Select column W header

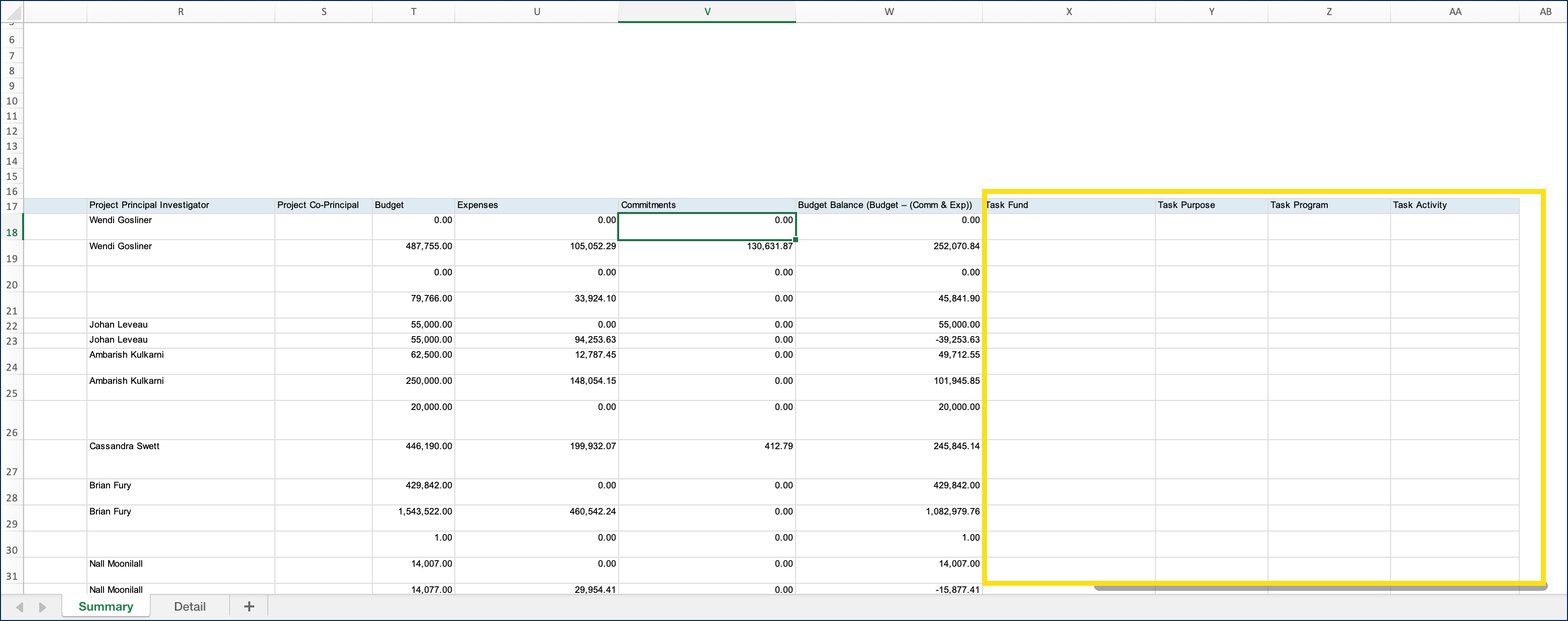click(x=889, y=12)
